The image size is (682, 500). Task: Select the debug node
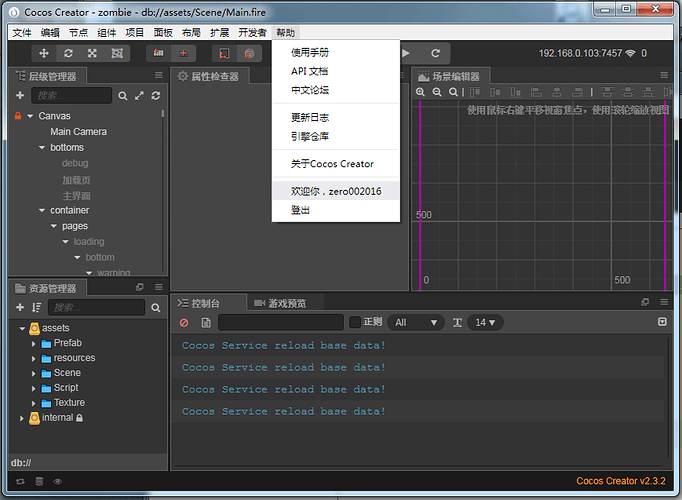[75, 163]
